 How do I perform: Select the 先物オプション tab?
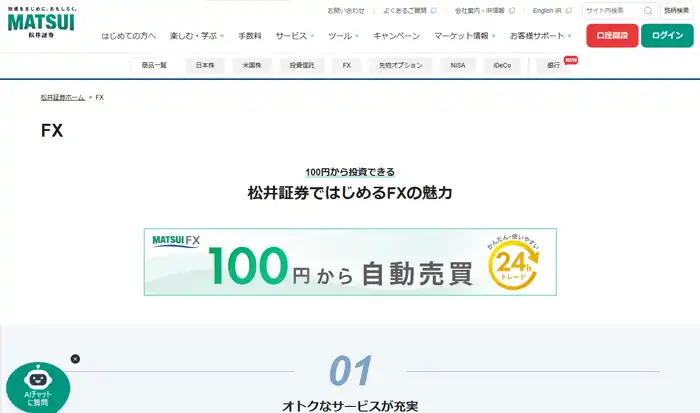click(x=400, y=65)
